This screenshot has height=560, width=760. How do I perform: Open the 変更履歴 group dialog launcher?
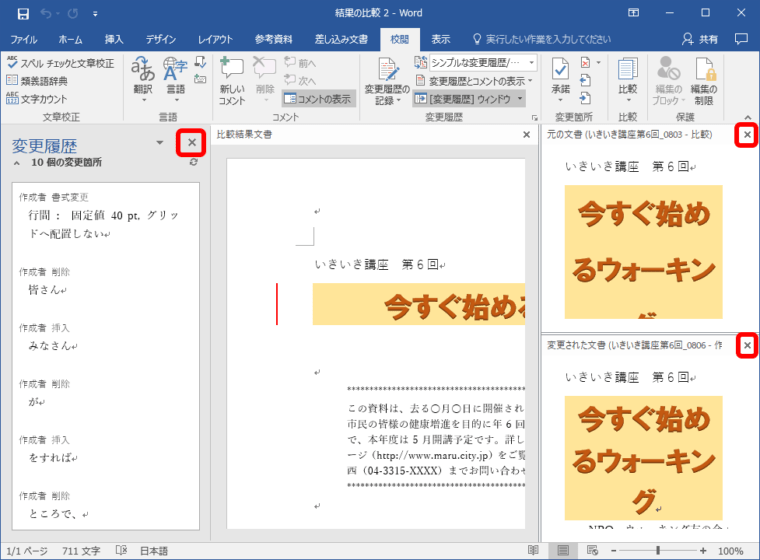[x=535, y=117]
